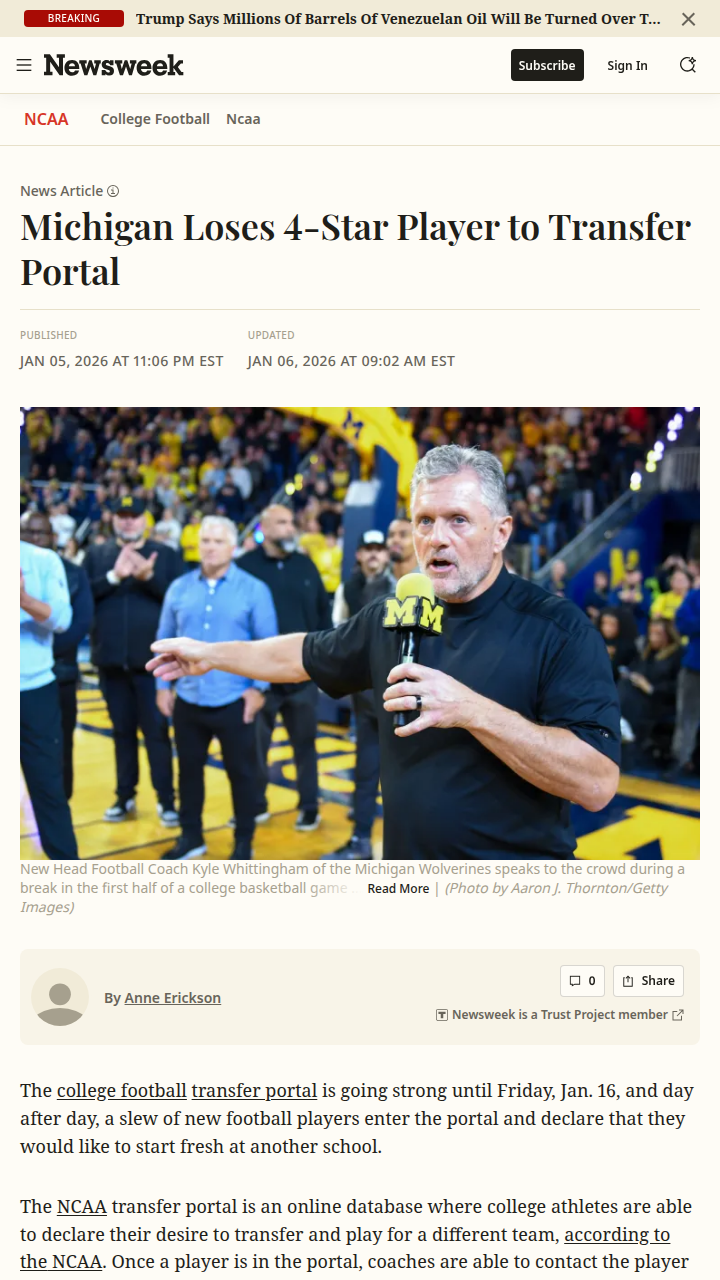Open the search icon in header
This screenshot has height=1280, width=720.
(x=688, y=65)
